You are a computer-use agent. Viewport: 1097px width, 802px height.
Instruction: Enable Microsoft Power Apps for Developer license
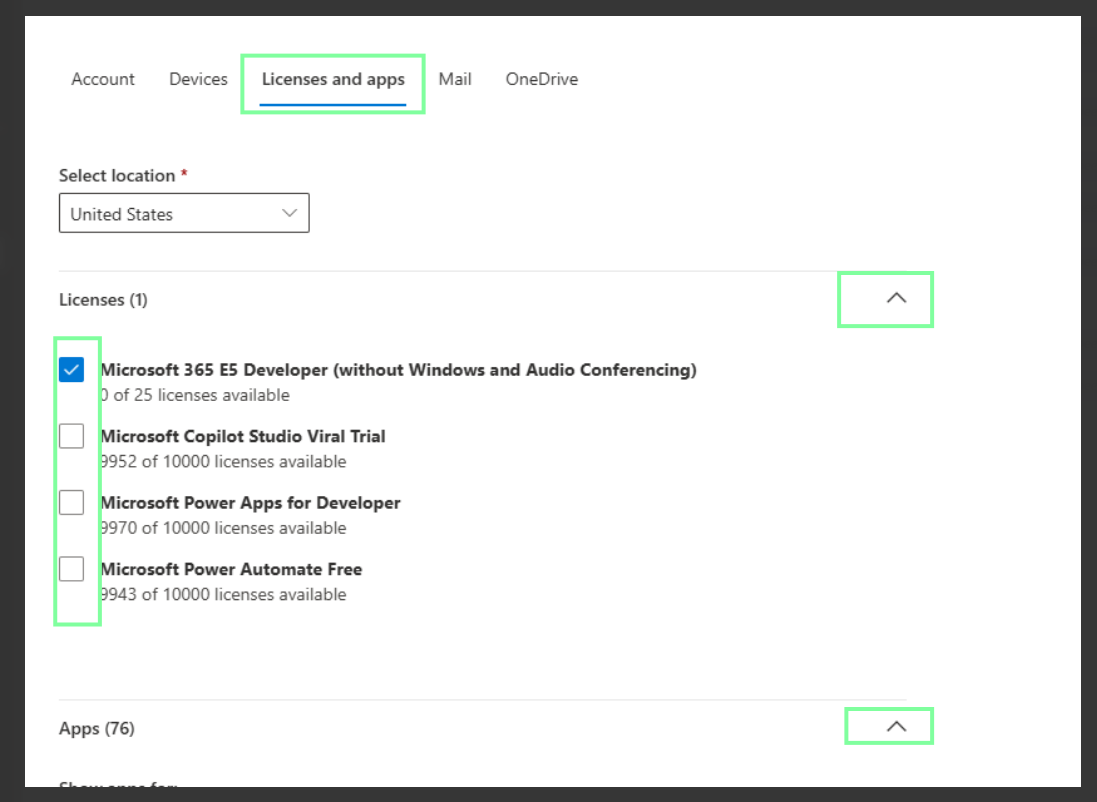71,502
